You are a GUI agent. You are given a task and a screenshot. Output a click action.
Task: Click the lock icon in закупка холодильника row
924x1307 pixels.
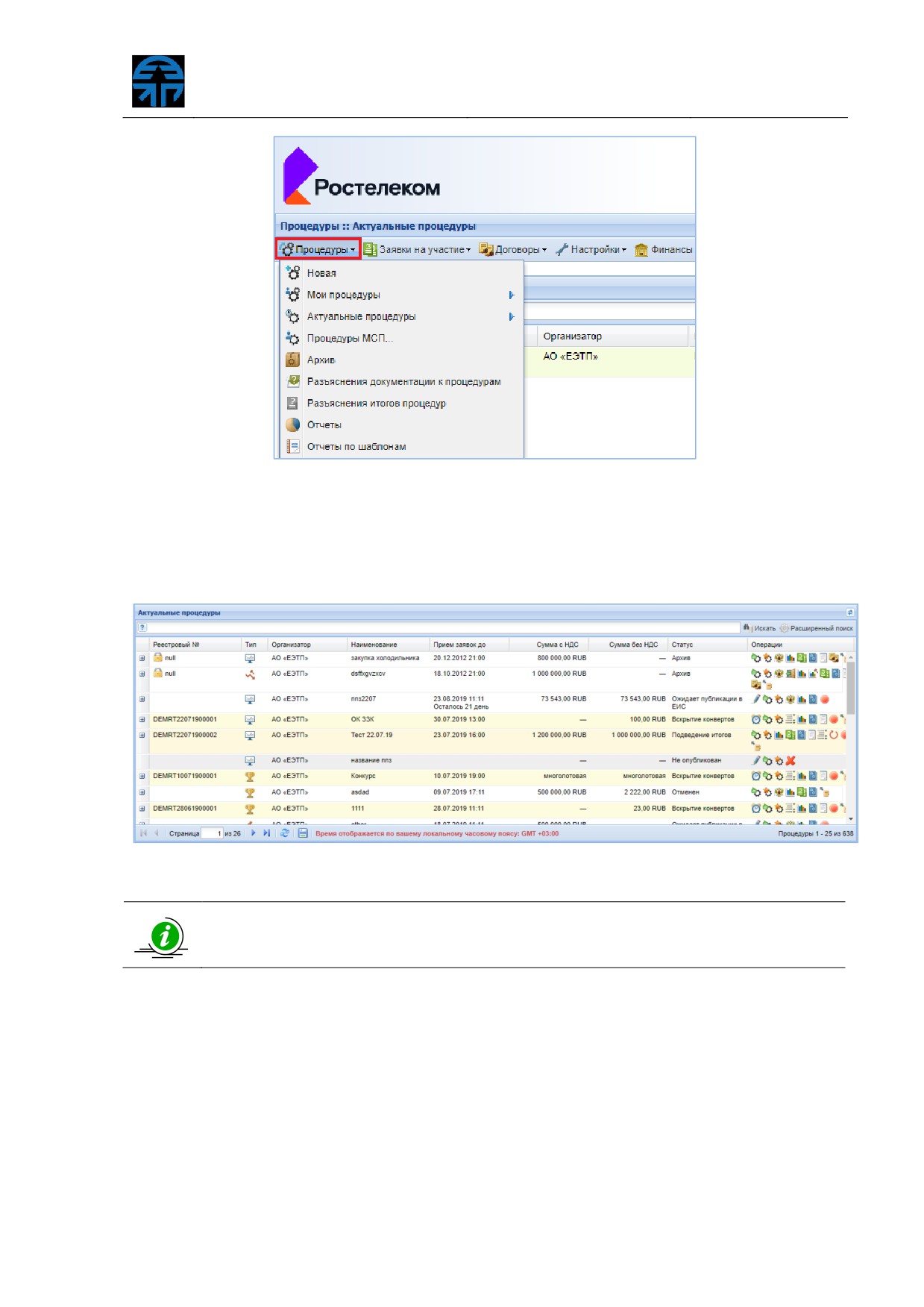pos(157,657)
